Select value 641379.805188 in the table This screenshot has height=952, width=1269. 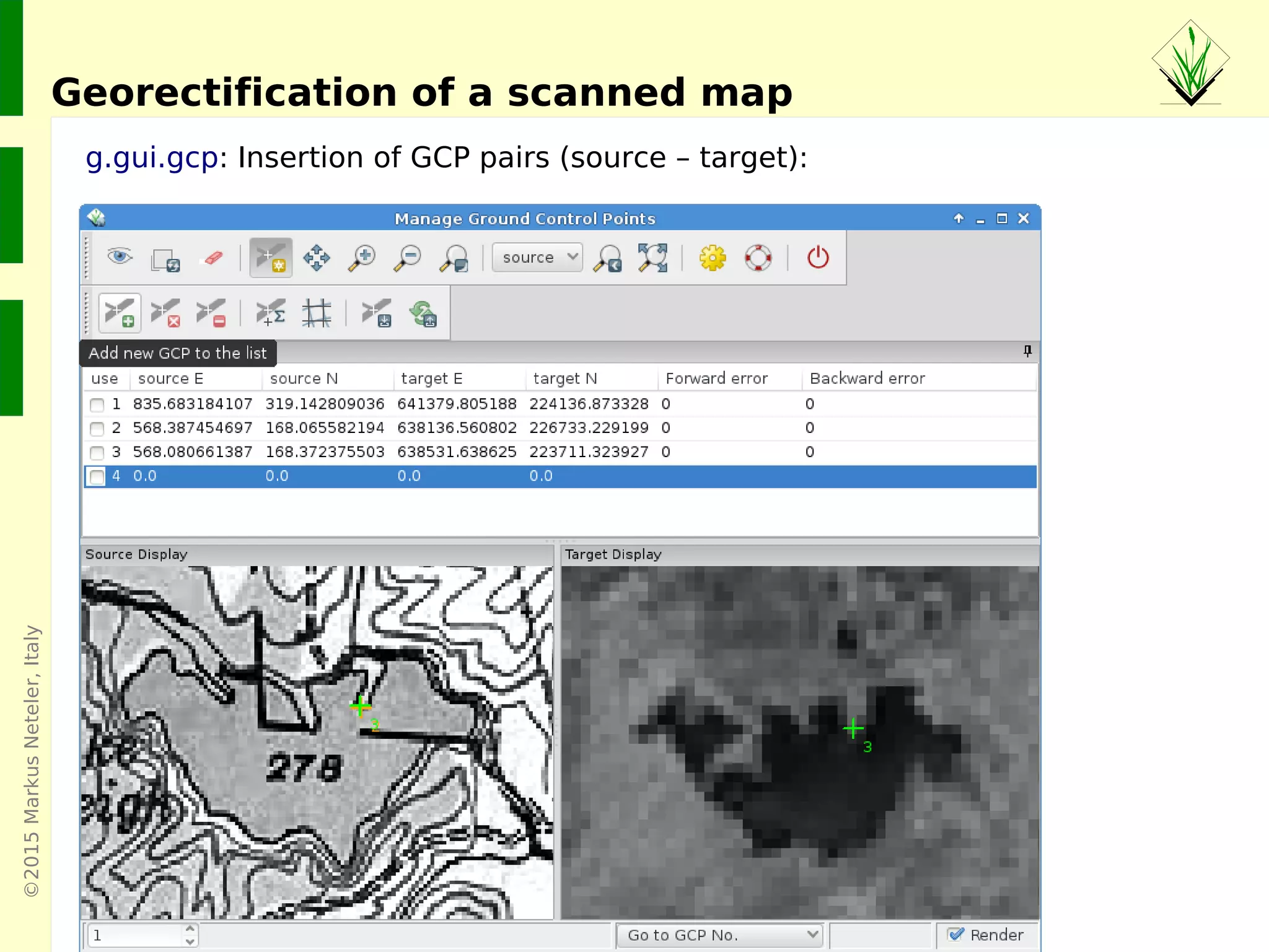[457, 404]
